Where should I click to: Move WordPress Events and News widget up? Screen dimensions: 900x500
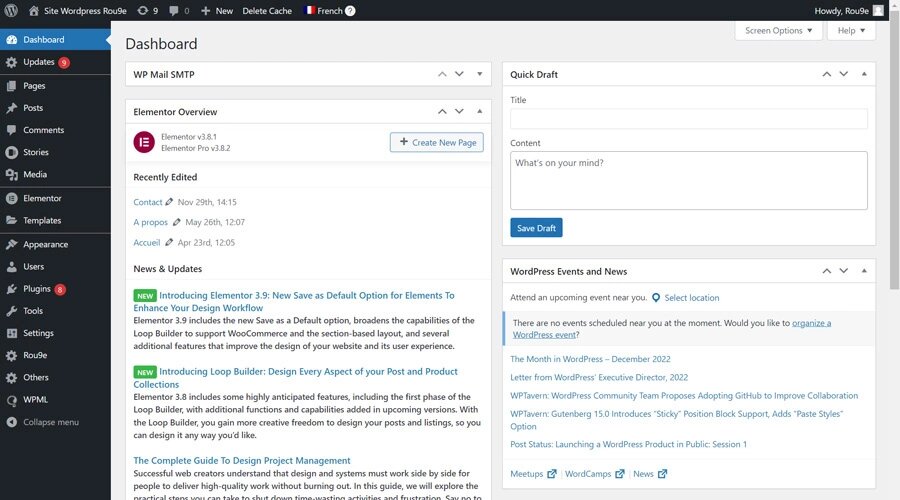(x=827, y=271)
